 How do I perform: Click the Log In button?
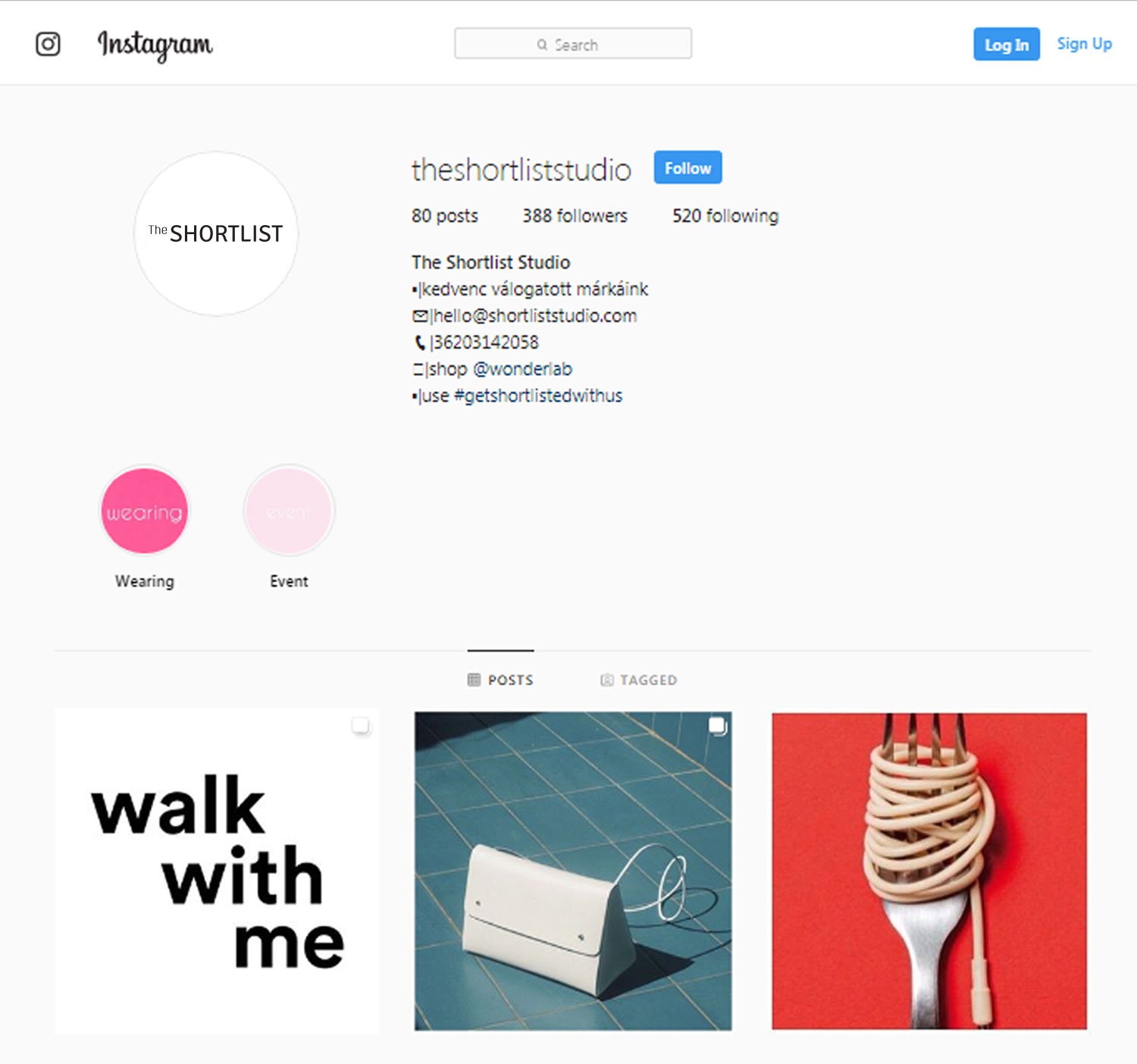tap(1006, 45)
